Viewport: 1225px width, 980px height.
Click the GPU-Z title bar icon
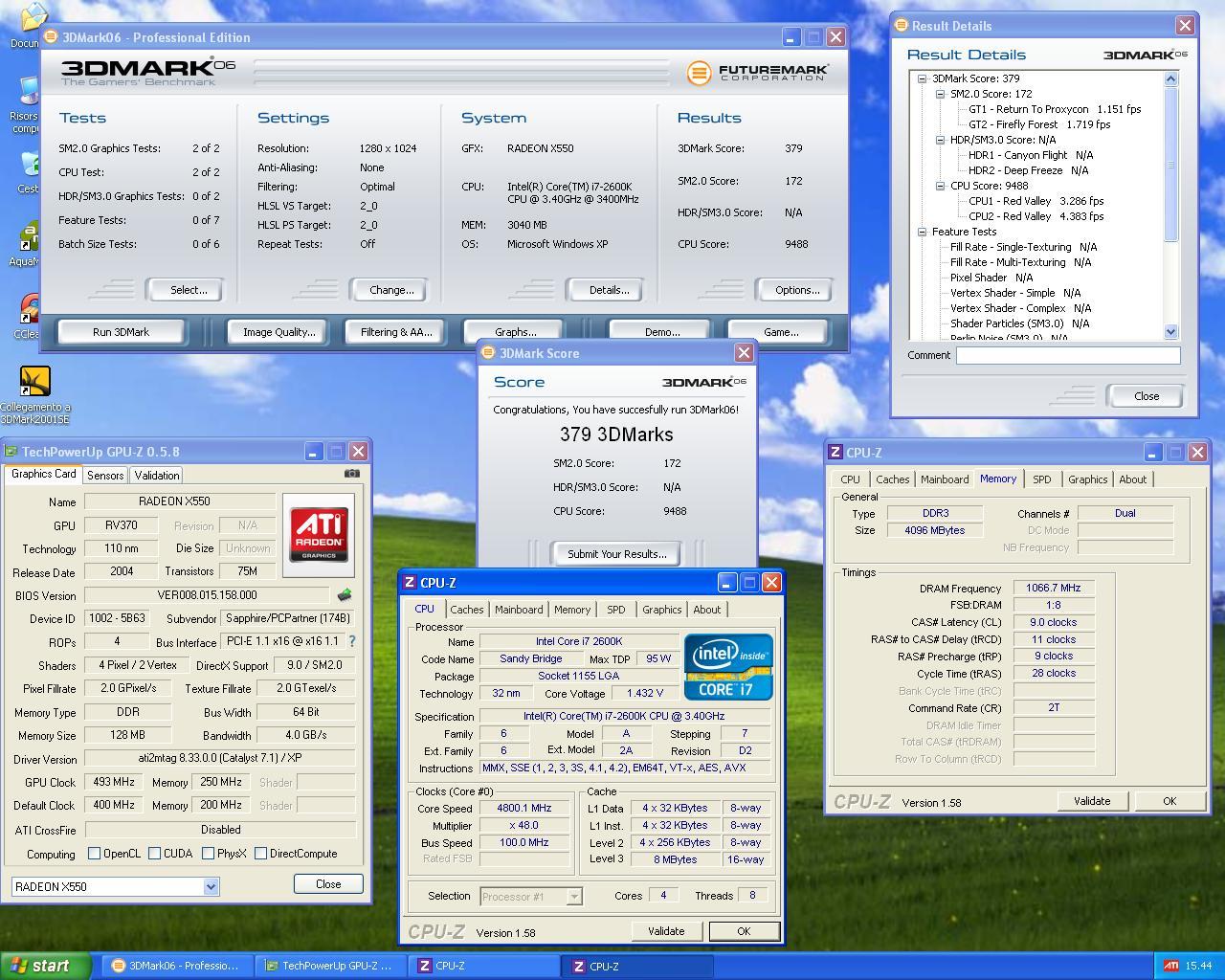(x=11, y=451)
